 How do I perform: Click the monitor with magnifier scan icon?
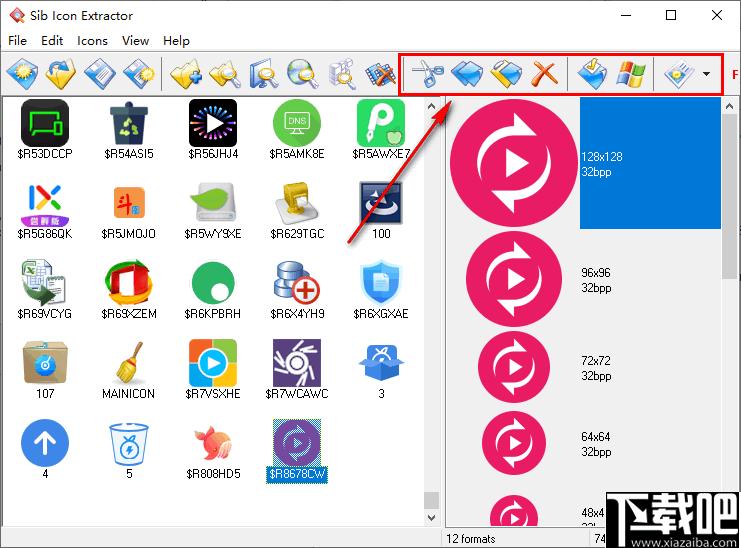263,74
